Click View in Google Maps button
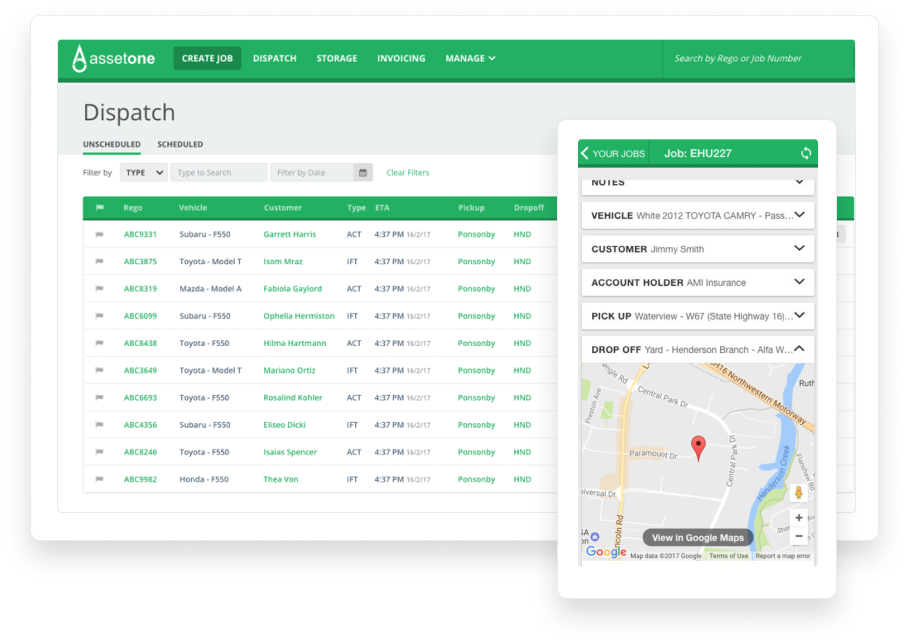Viewport: 909px width, 644px height. tap(697, 538)
